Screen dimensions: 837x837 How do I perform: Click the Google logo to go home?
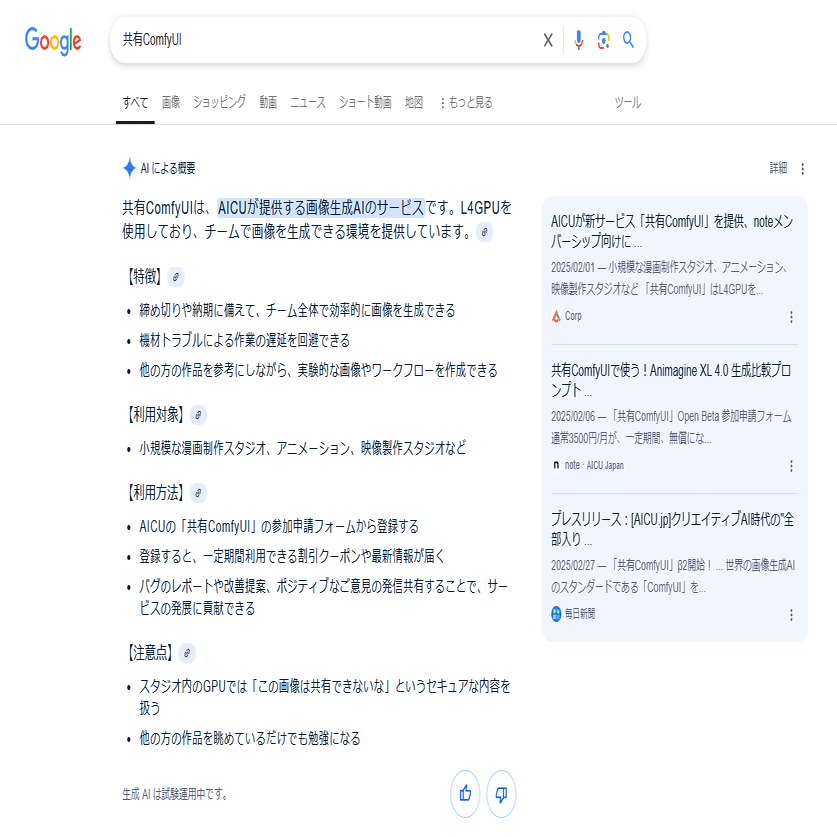(53, 41)
